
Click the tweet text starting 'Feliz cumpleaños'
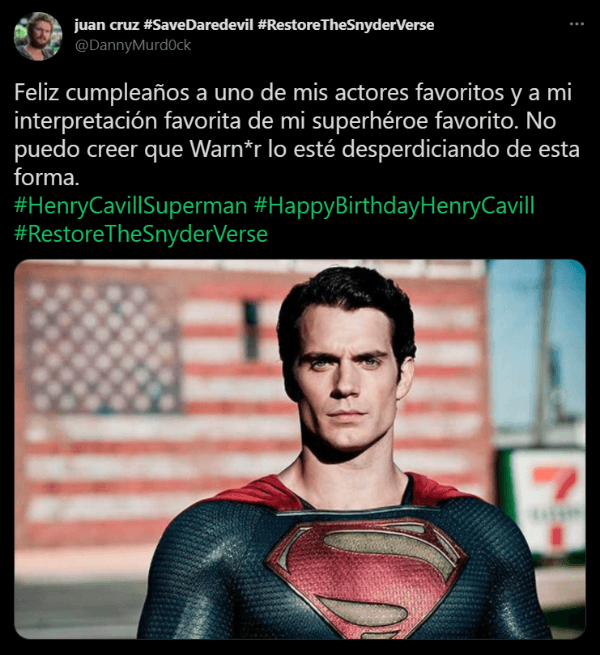click(297, 135)
